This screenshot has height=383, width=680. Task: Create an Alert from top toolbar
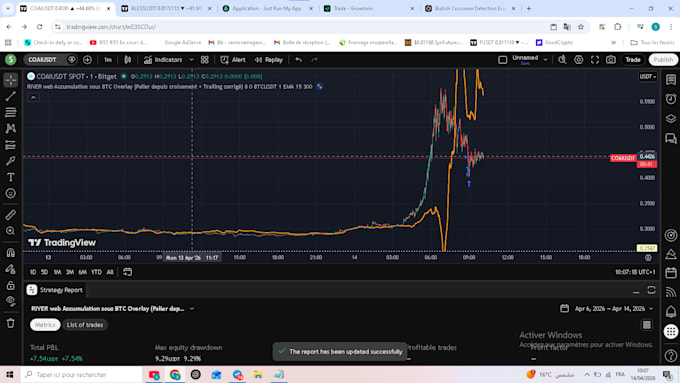[233, 60]
